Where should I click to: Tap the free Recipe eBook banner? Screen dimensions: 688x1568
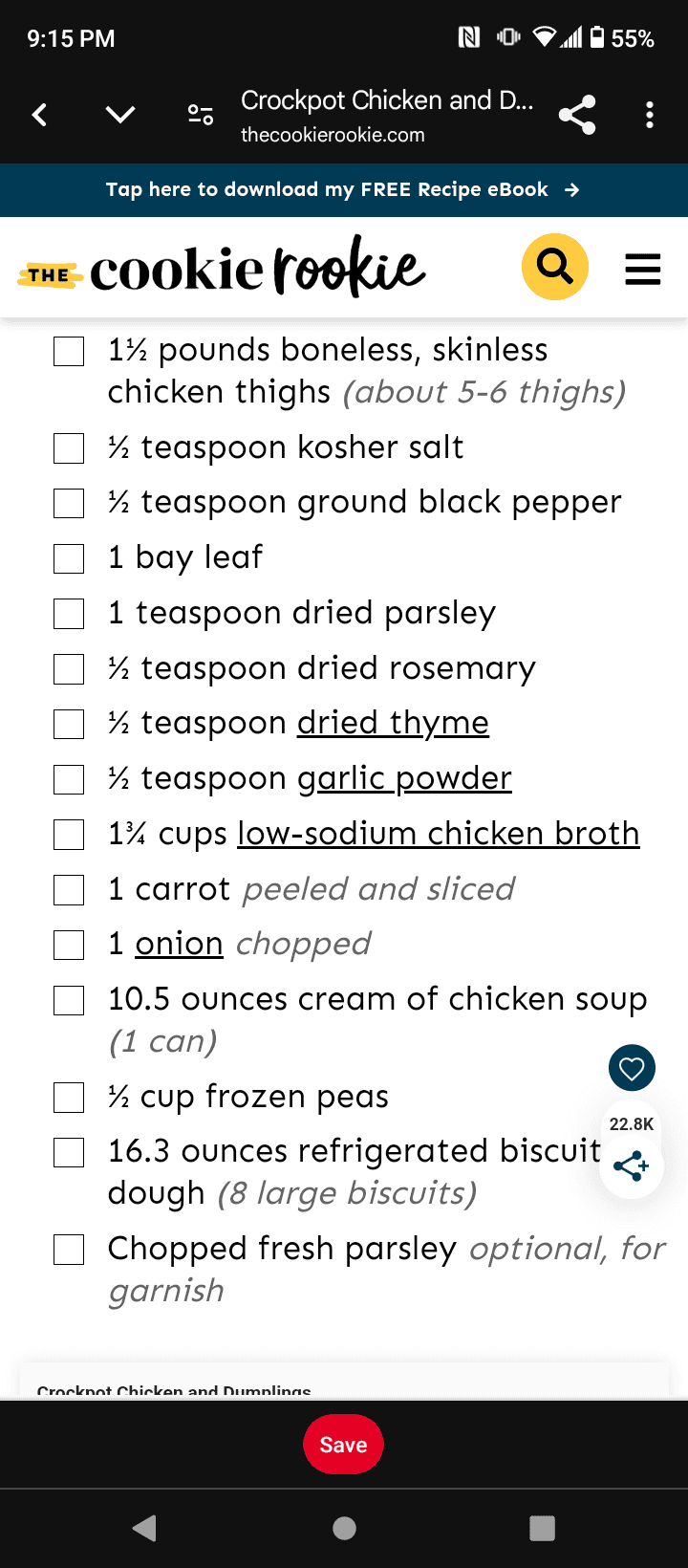(x=344, y=190)
